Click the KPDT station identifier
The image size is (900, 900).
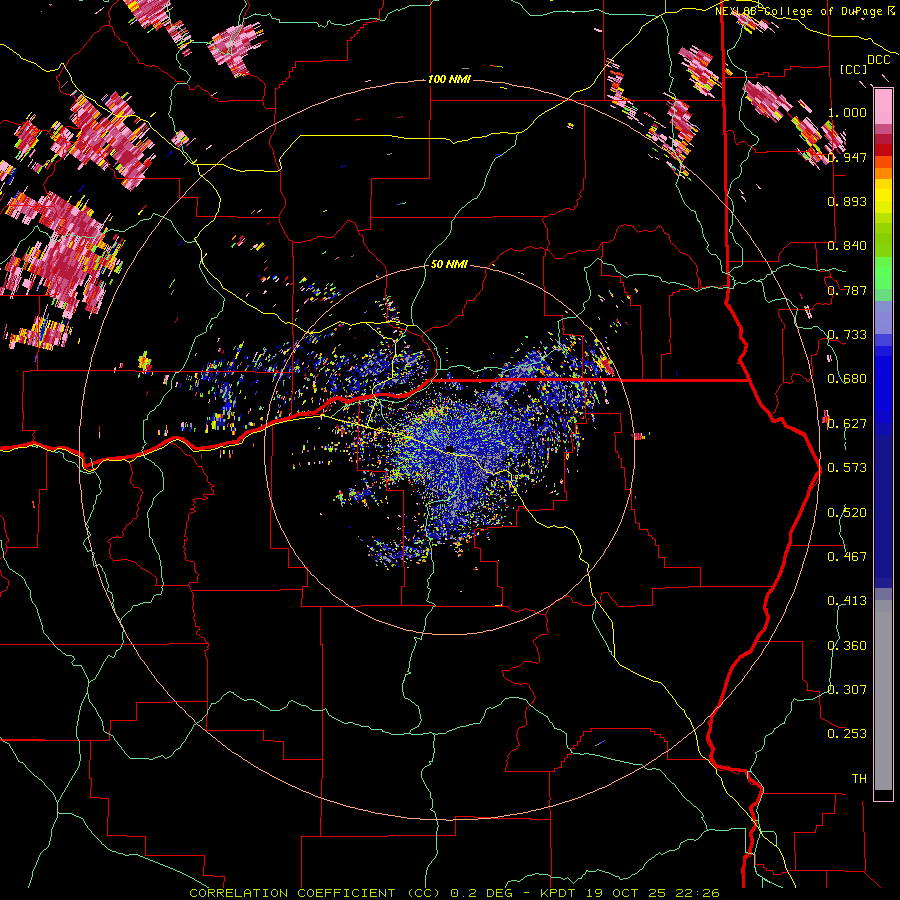coord(558,893)
